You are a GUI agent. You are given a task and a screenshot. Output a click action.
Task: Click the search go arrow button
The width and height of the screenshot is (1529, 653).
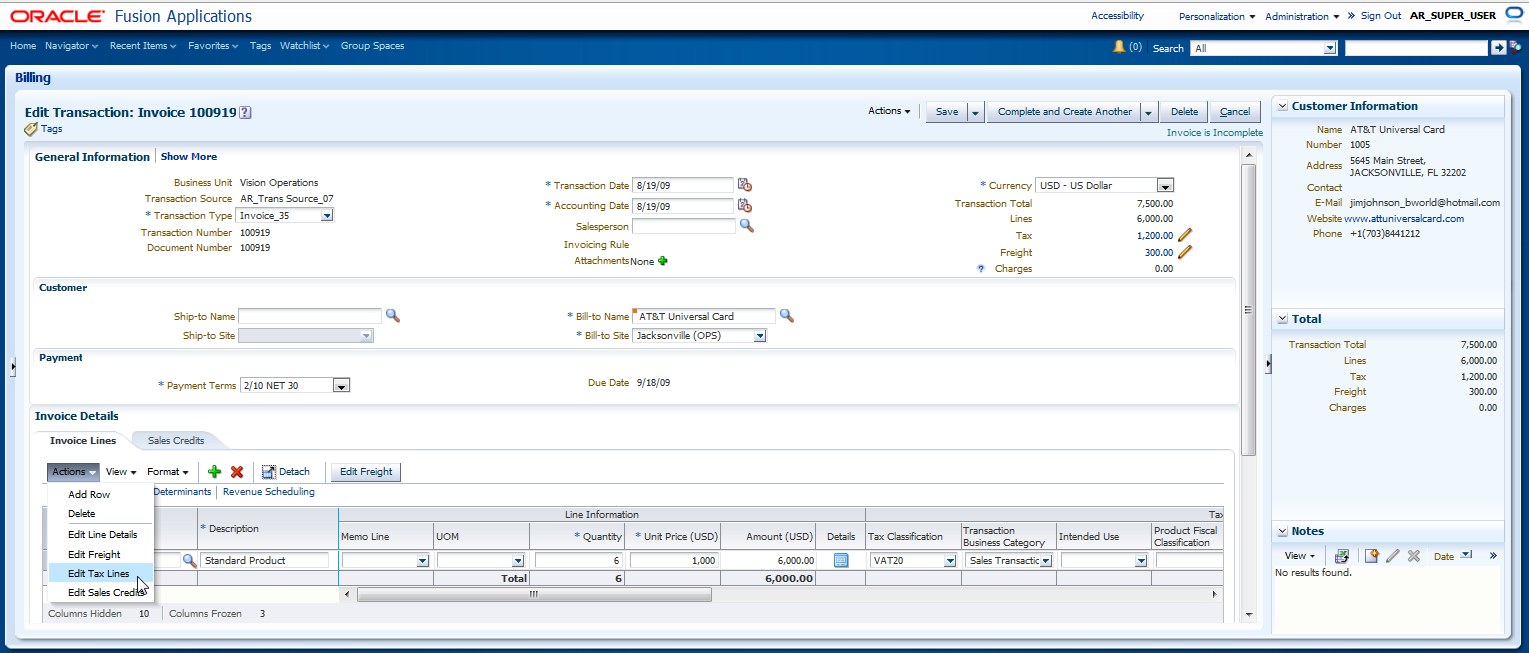[1498, 48]
